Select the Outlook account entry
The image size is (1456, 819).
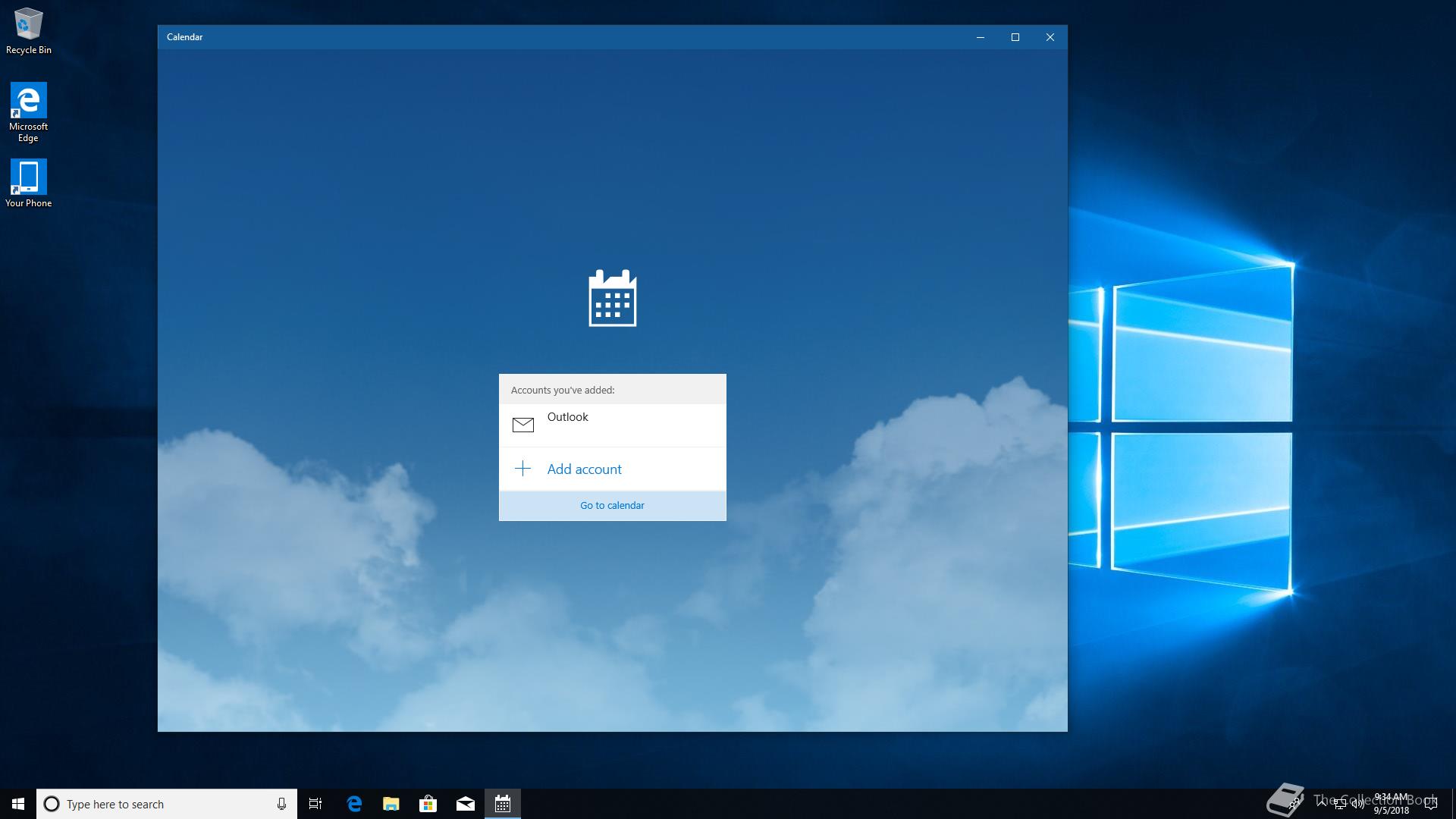[612, 425]
